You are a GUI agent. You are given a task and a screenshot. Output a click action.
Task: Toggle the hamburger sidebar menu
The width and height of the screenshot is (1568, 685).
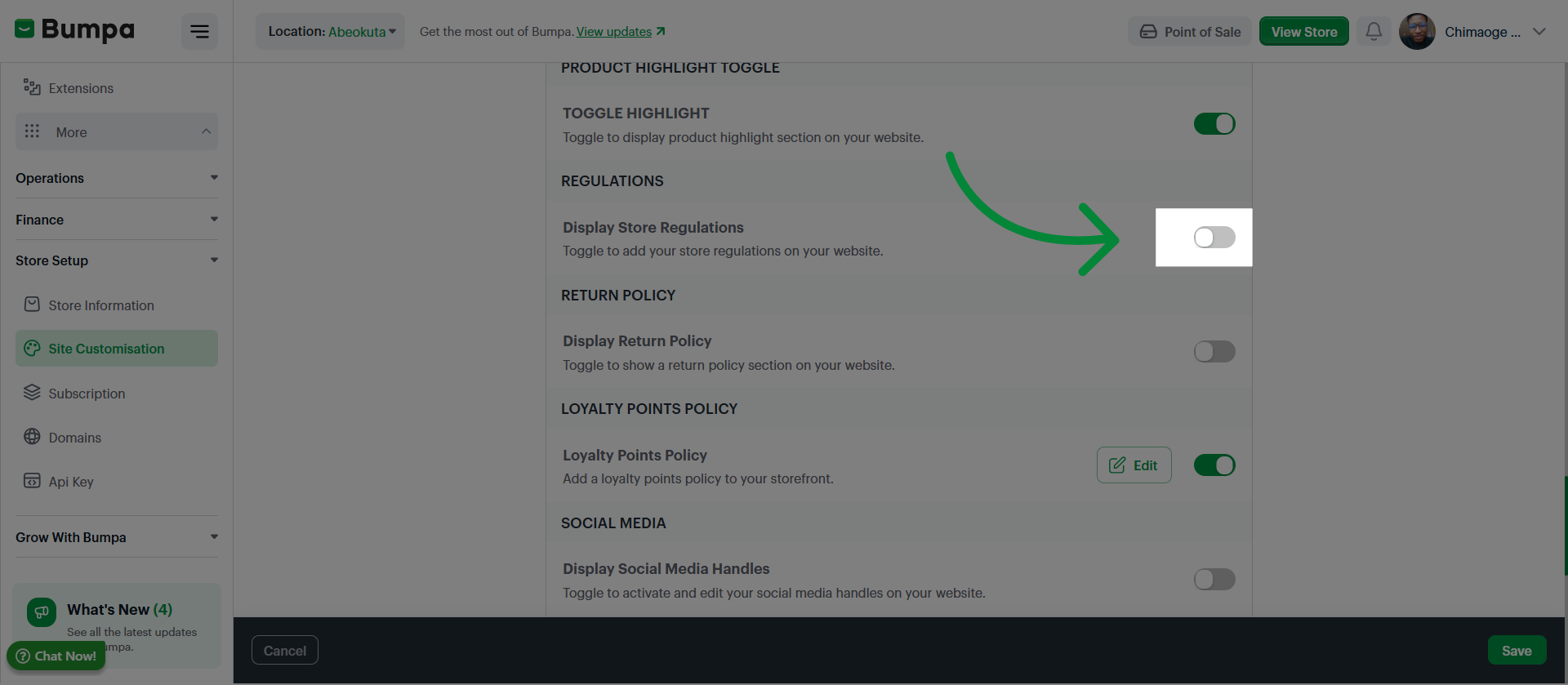199,32
